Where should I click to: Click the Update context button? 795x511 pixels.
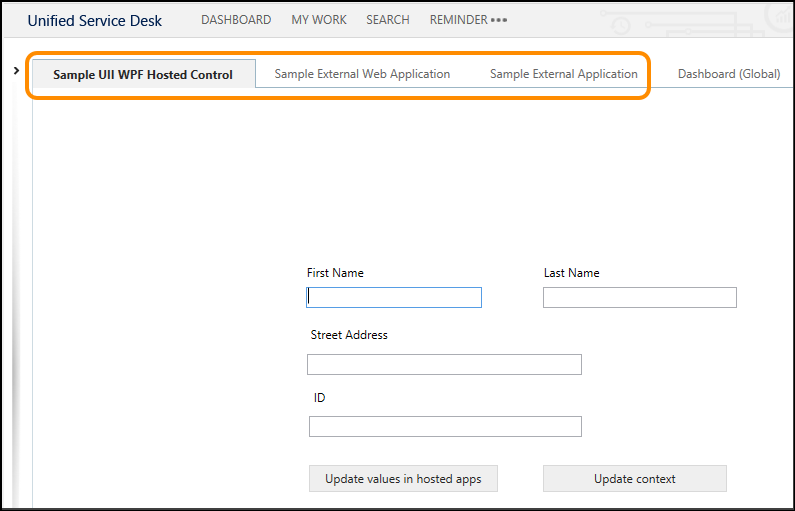[x=635, y=479]
